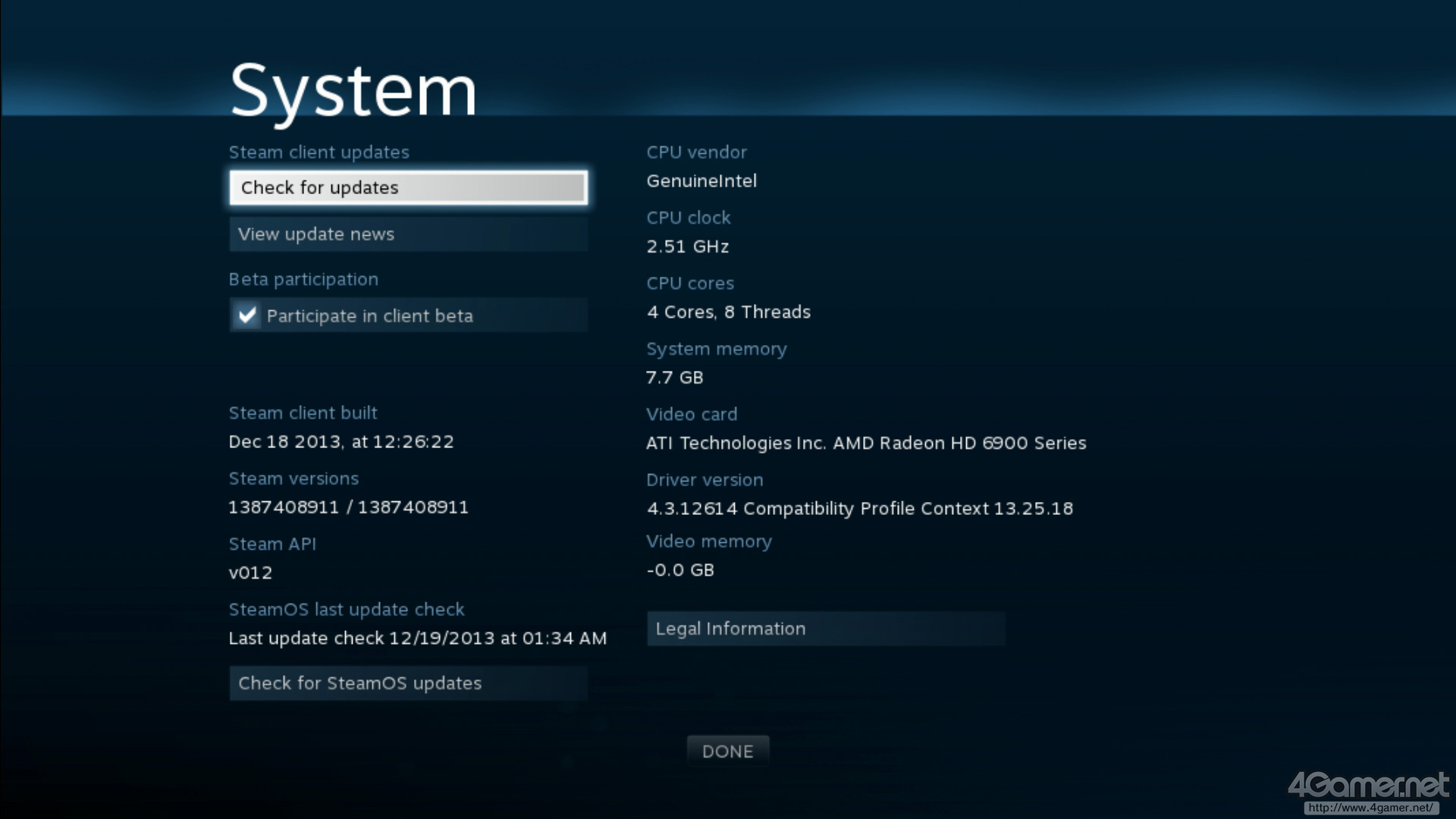Viewport: 1456px width, 819px height.
Task: Select the GenuineIntel CPU vendor text
Action: [701, 181]
